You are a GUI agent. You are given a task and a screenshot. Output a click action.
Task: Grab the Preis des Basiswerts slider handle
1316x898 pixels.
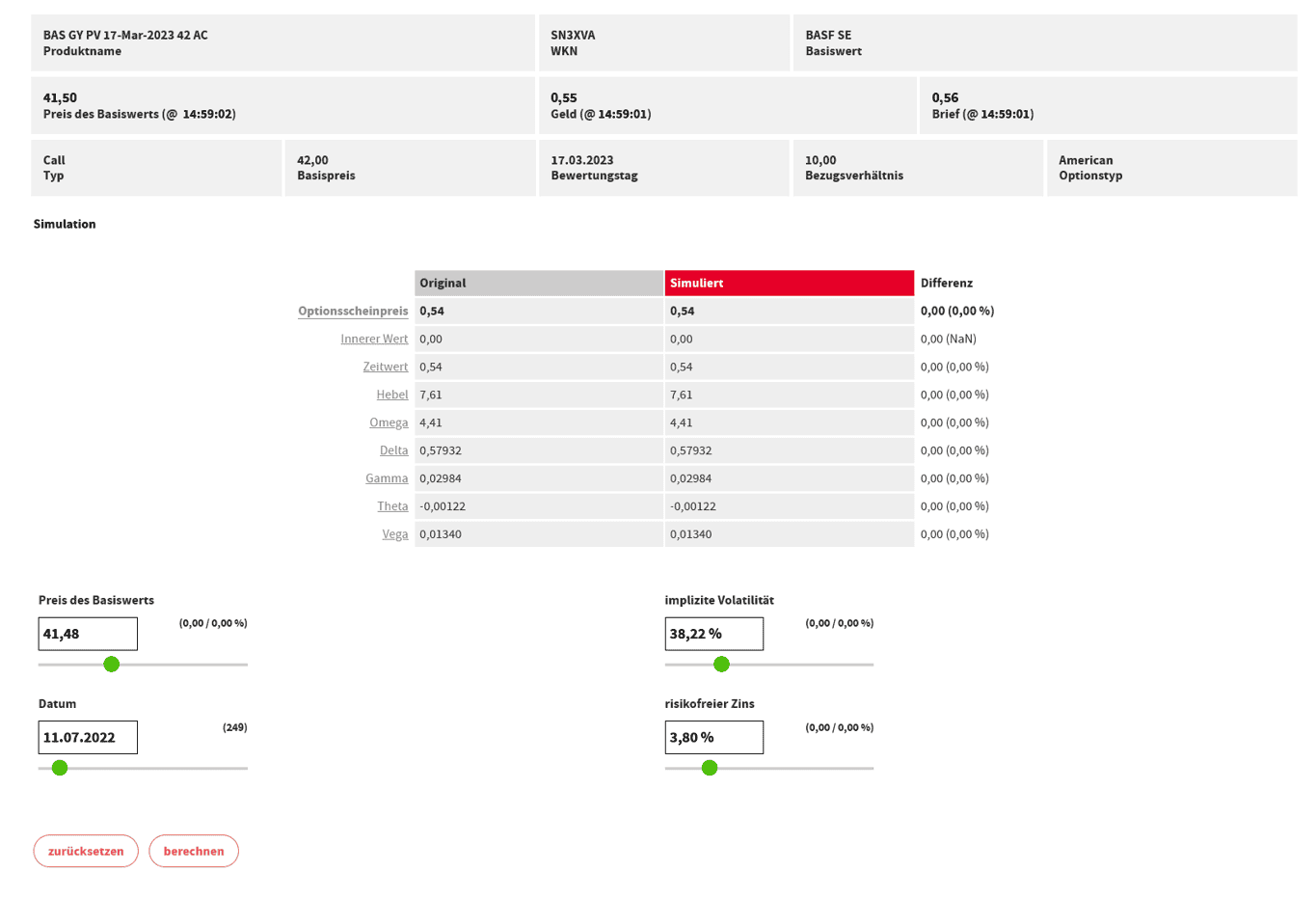tap(112, 664)
